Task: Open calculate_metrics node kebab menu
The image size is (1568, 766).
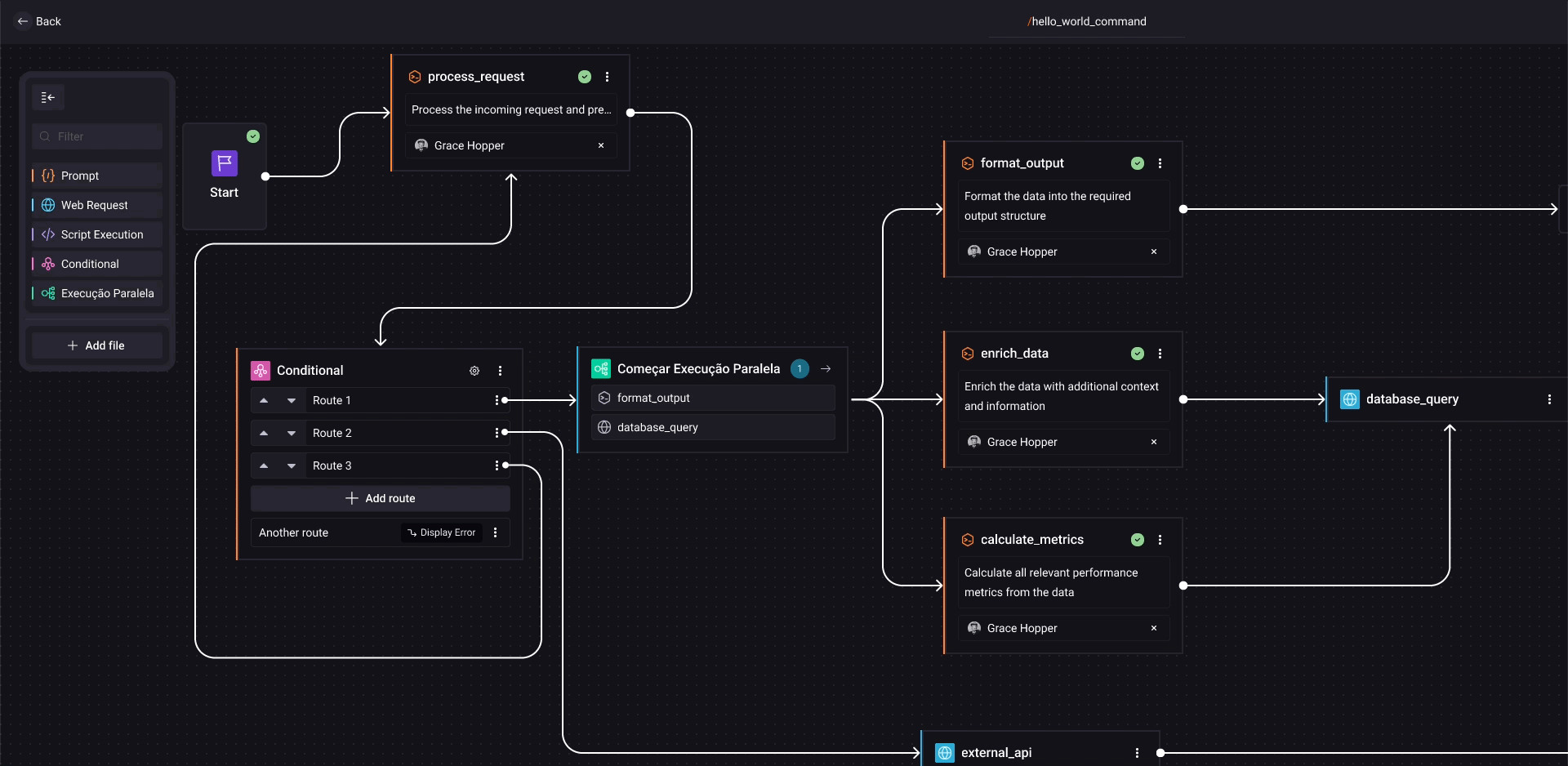Action: (x=1160, y=540)
